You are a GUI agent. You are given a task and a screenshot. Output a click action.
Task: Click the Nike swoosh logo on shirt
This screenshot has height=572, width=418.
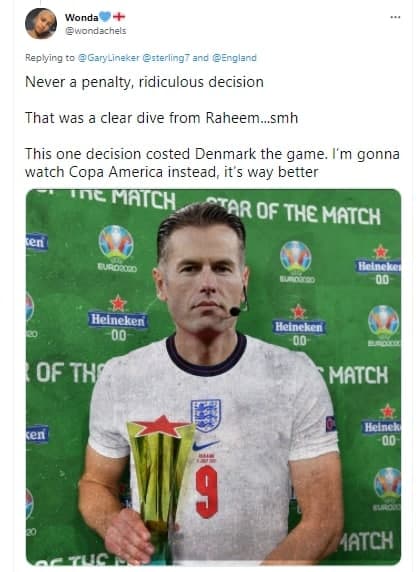coord(205,445)
